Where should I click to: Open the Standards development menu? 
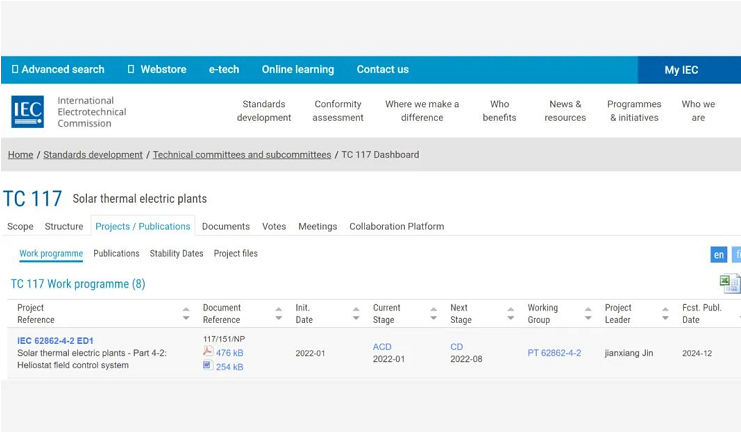pyautogui.click(x=264, y=111)
